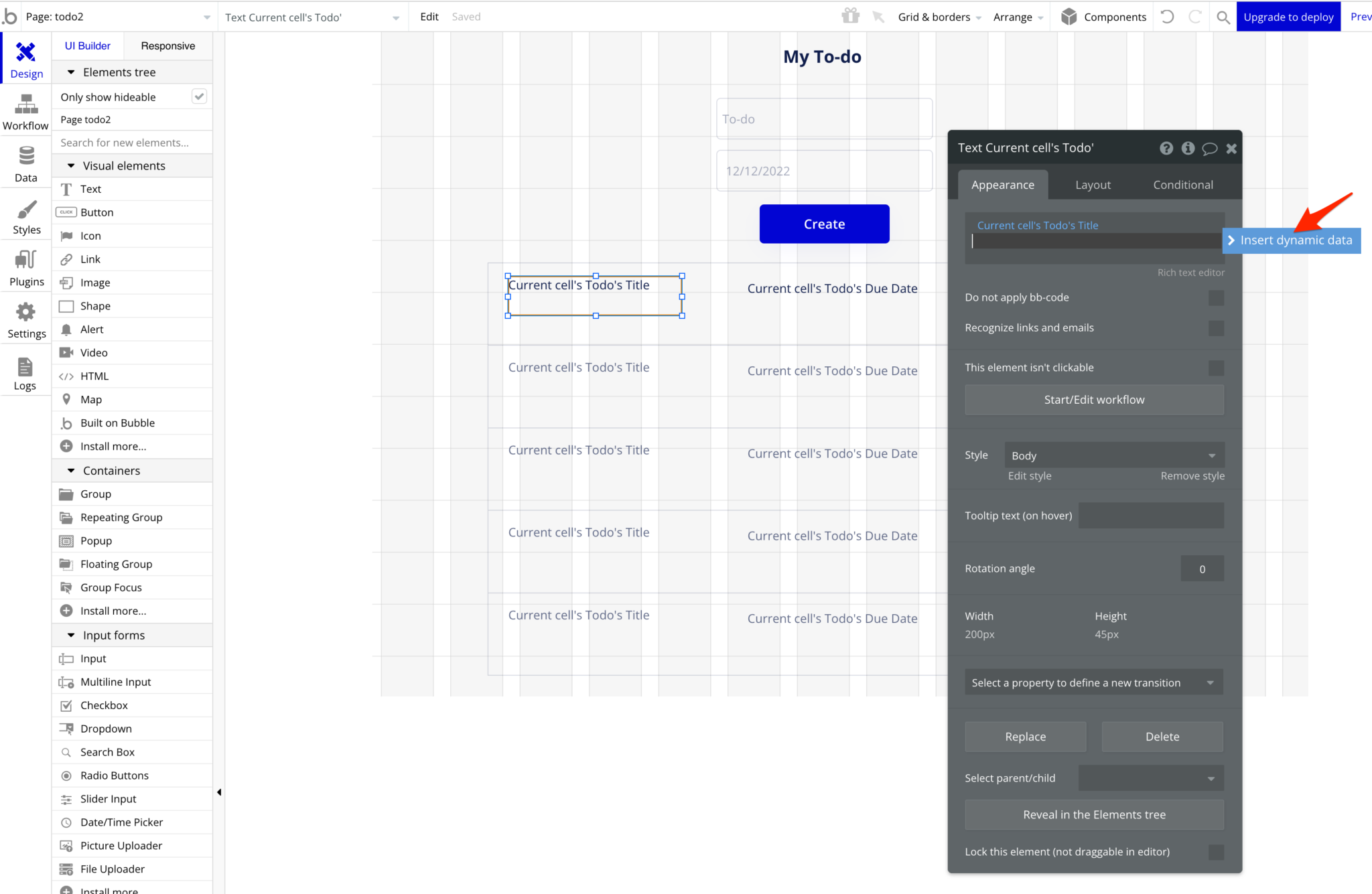Click the Start/Edit workflow button
The height and width of the screenshot is (894, 1372).
click(x=1094, y=400)
